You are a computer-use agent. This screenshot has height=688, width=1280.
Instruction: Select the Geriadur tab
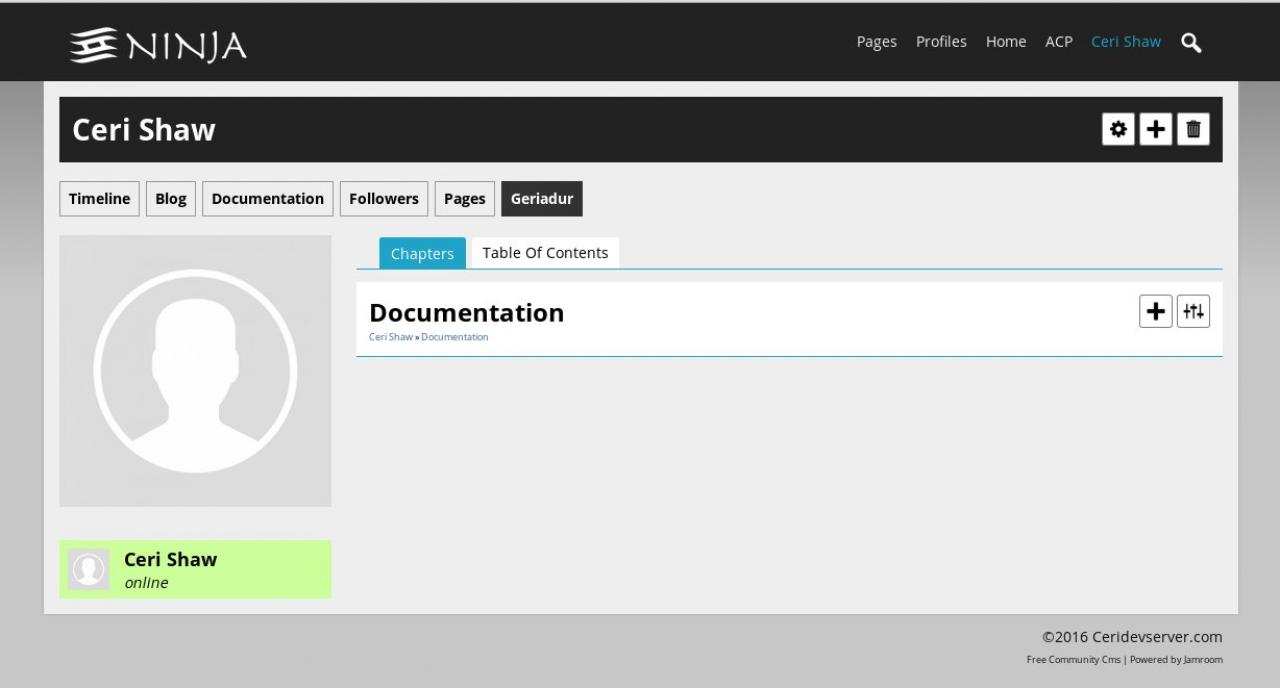pyautogui.click(x=542, y=199)
